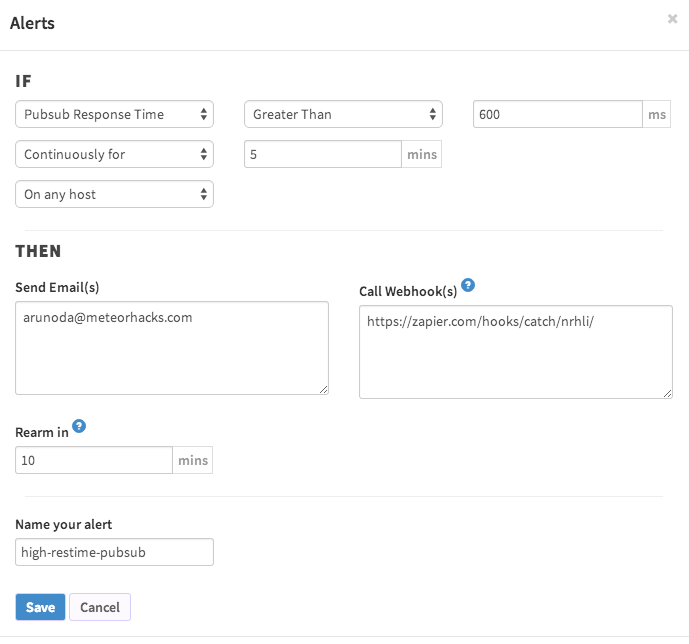The height and width of the screenshot is (644, 689).
Task: Click the threshold field containing 600
Action: (556, 114)
